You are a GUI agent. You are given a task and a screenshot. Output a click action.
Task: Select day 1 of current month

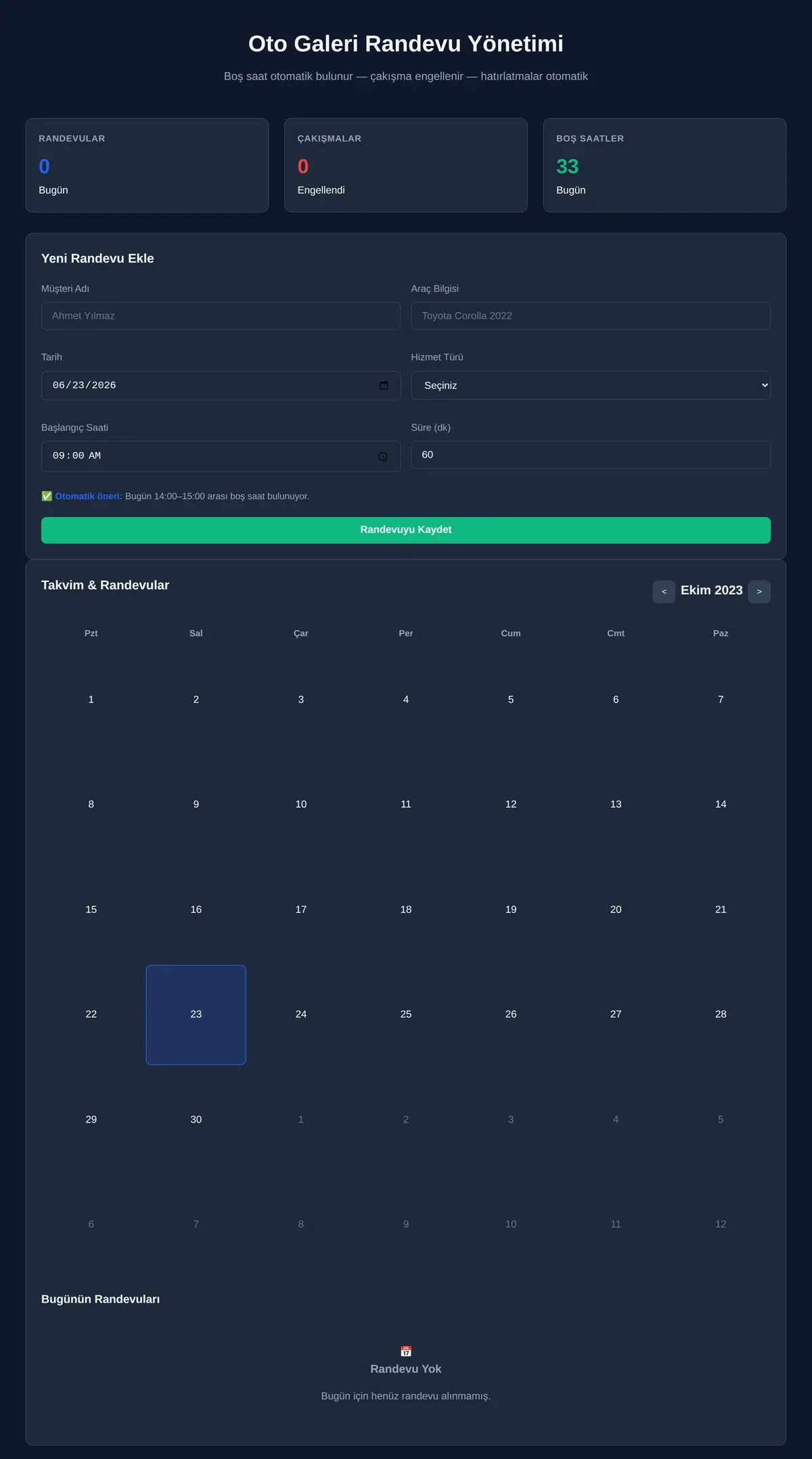91,700
